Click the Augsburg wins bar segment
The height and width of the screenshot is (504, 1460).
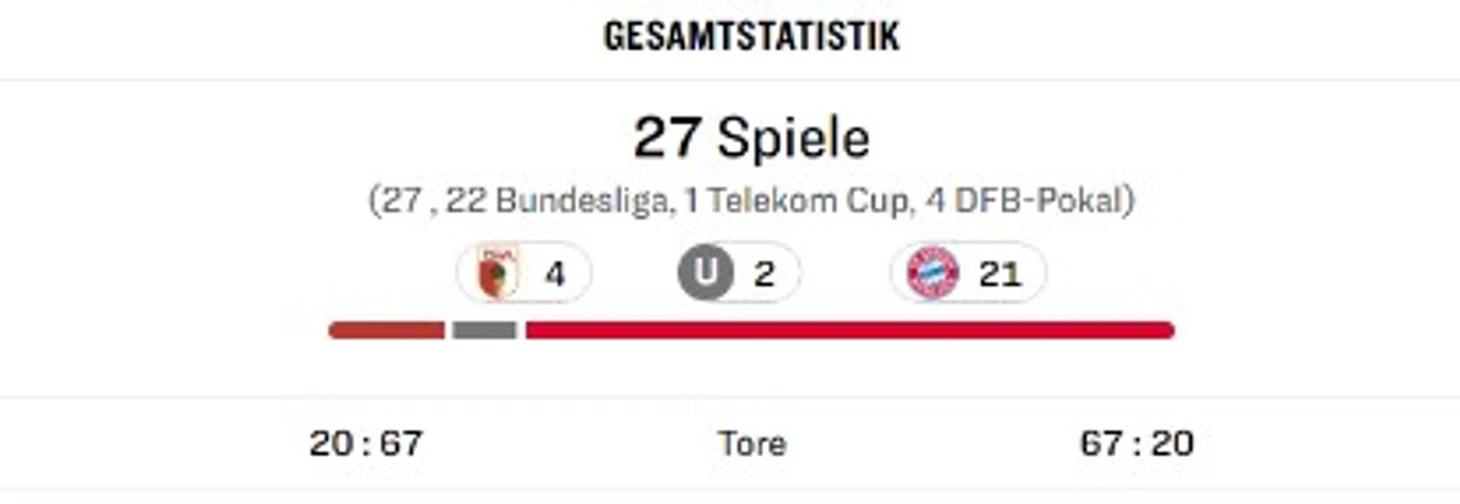tap(386, 330)
